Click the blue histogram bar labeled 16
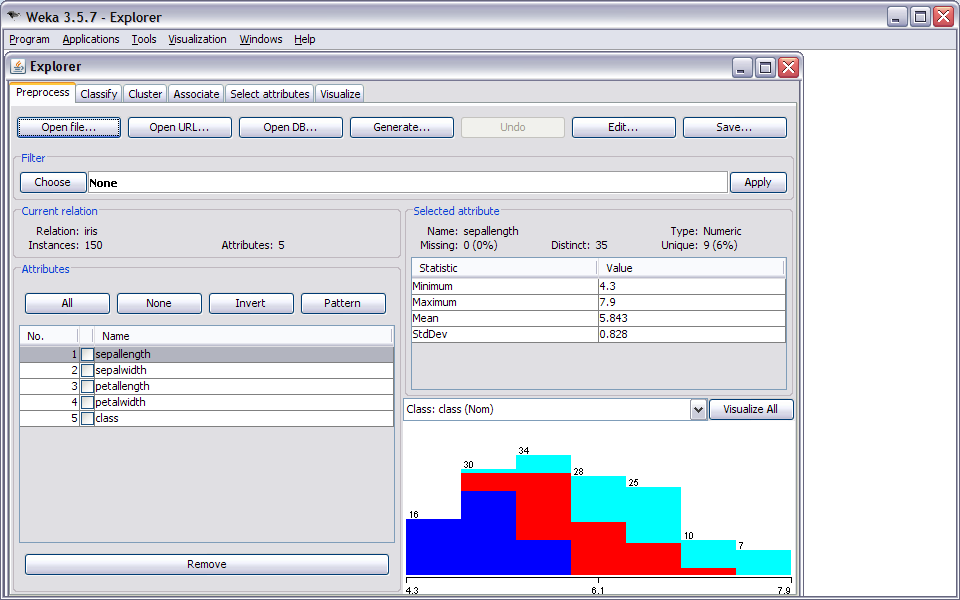The image size is (960, 600). tap(433, 547)
